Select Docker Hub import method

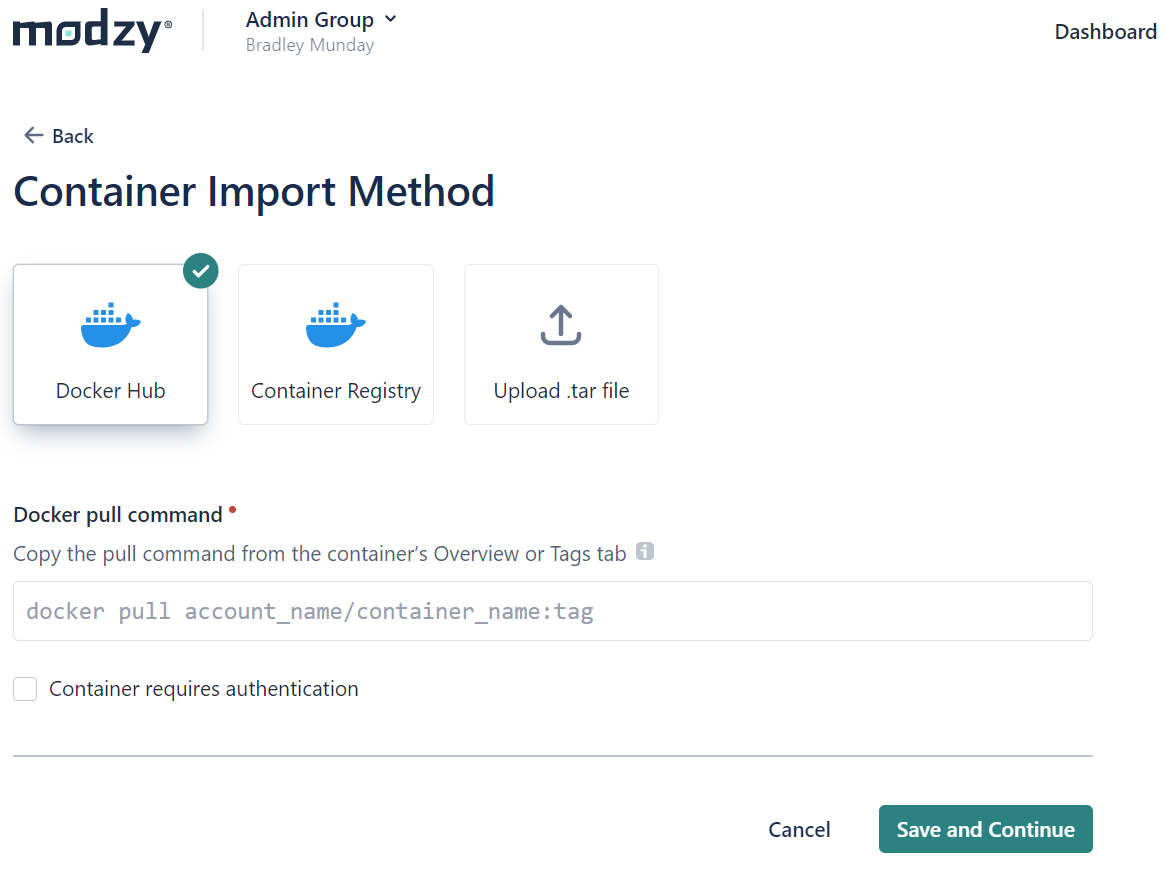110,345
